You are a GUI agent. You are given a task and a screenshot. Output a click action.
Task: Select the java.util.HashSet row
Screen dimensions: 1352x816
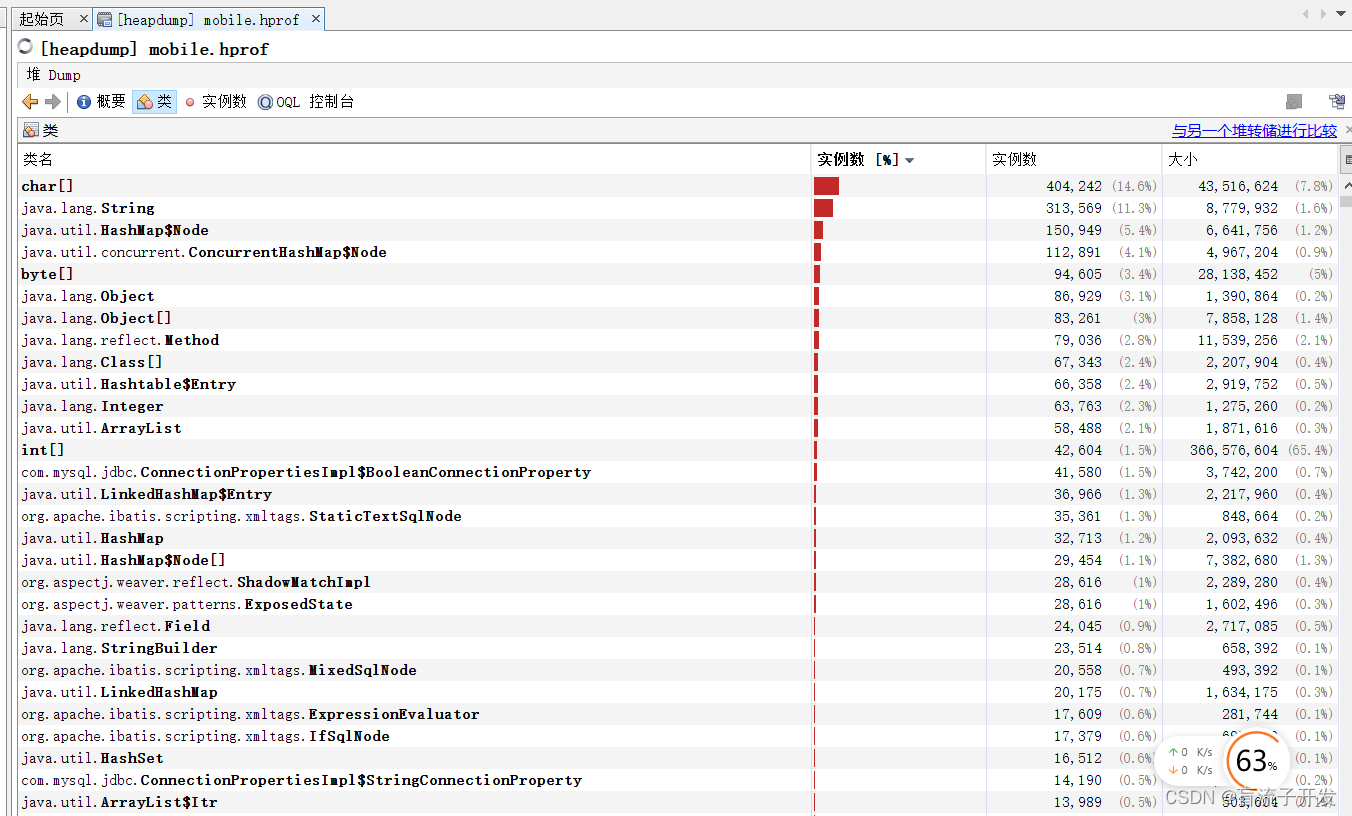pyautogui.click(x=677, y=758)
